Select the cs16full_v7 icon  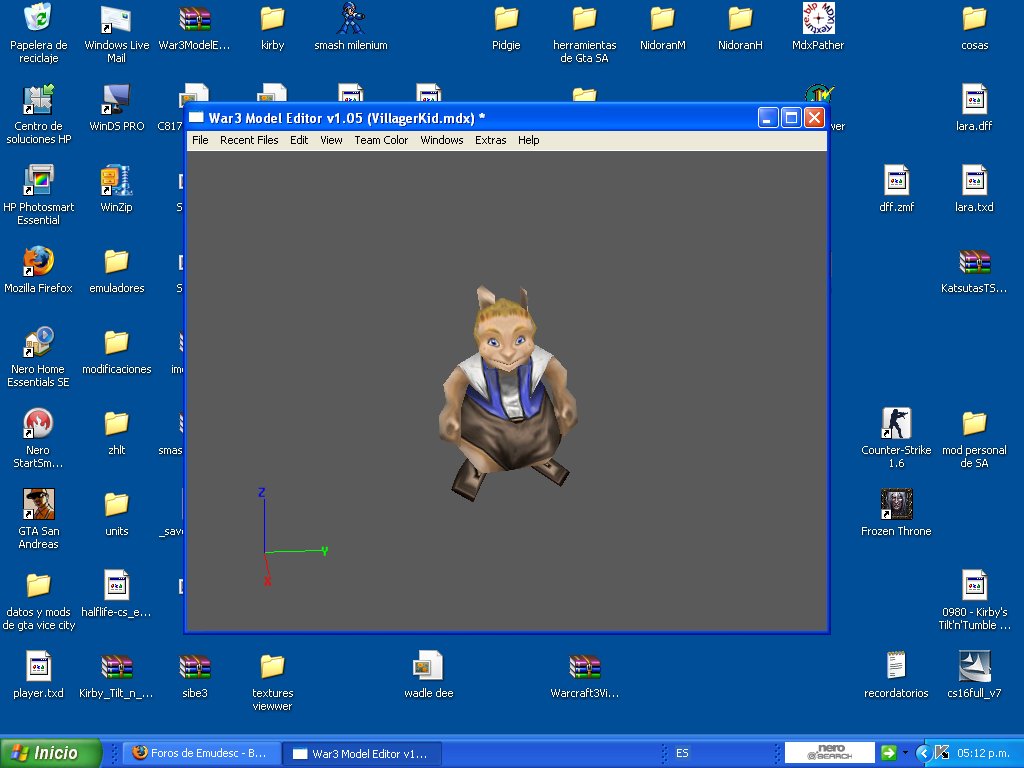[974, 675]
